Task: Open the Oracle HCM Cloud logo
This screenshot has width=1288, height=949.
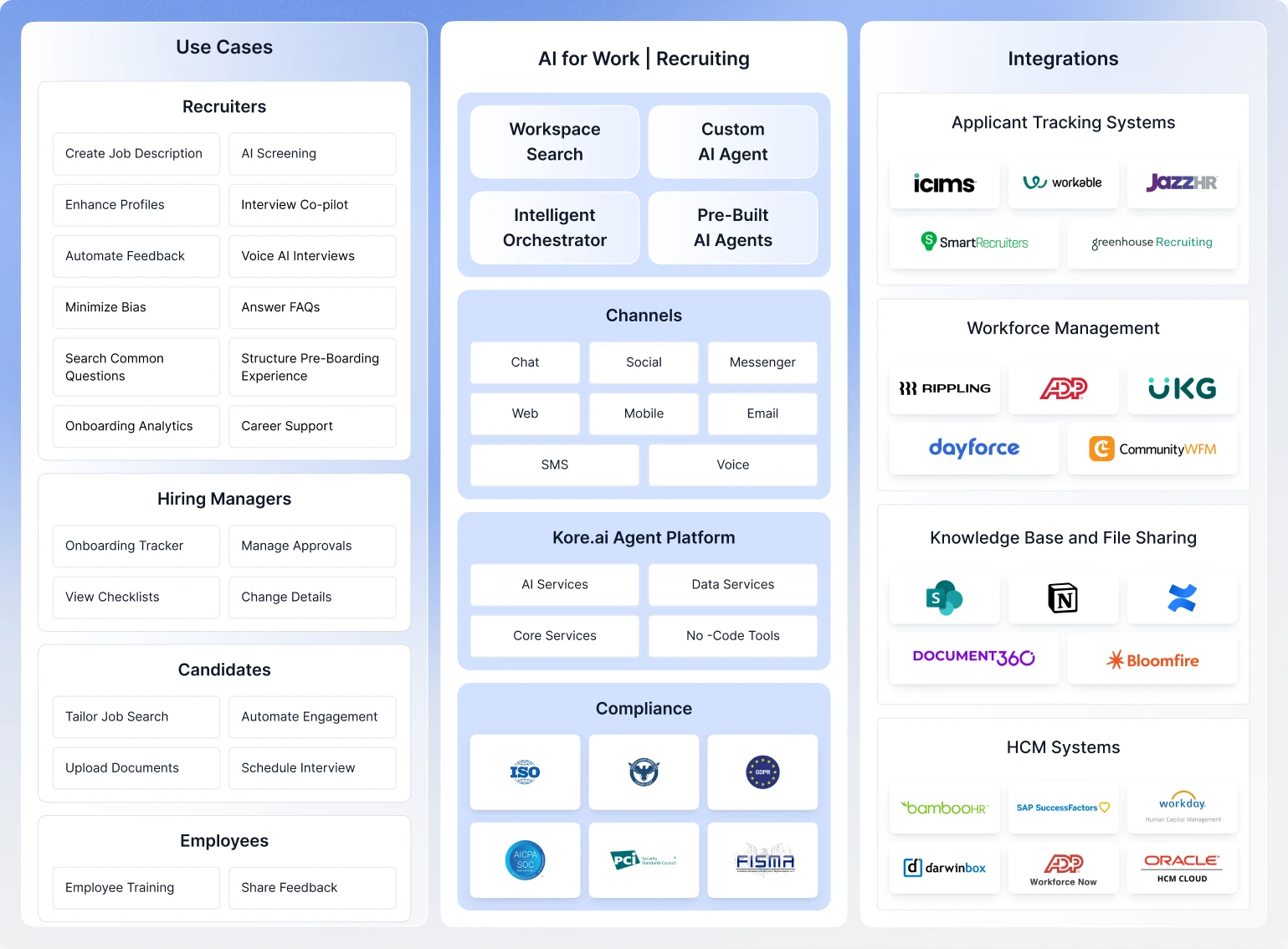Action: (1182, 868)
